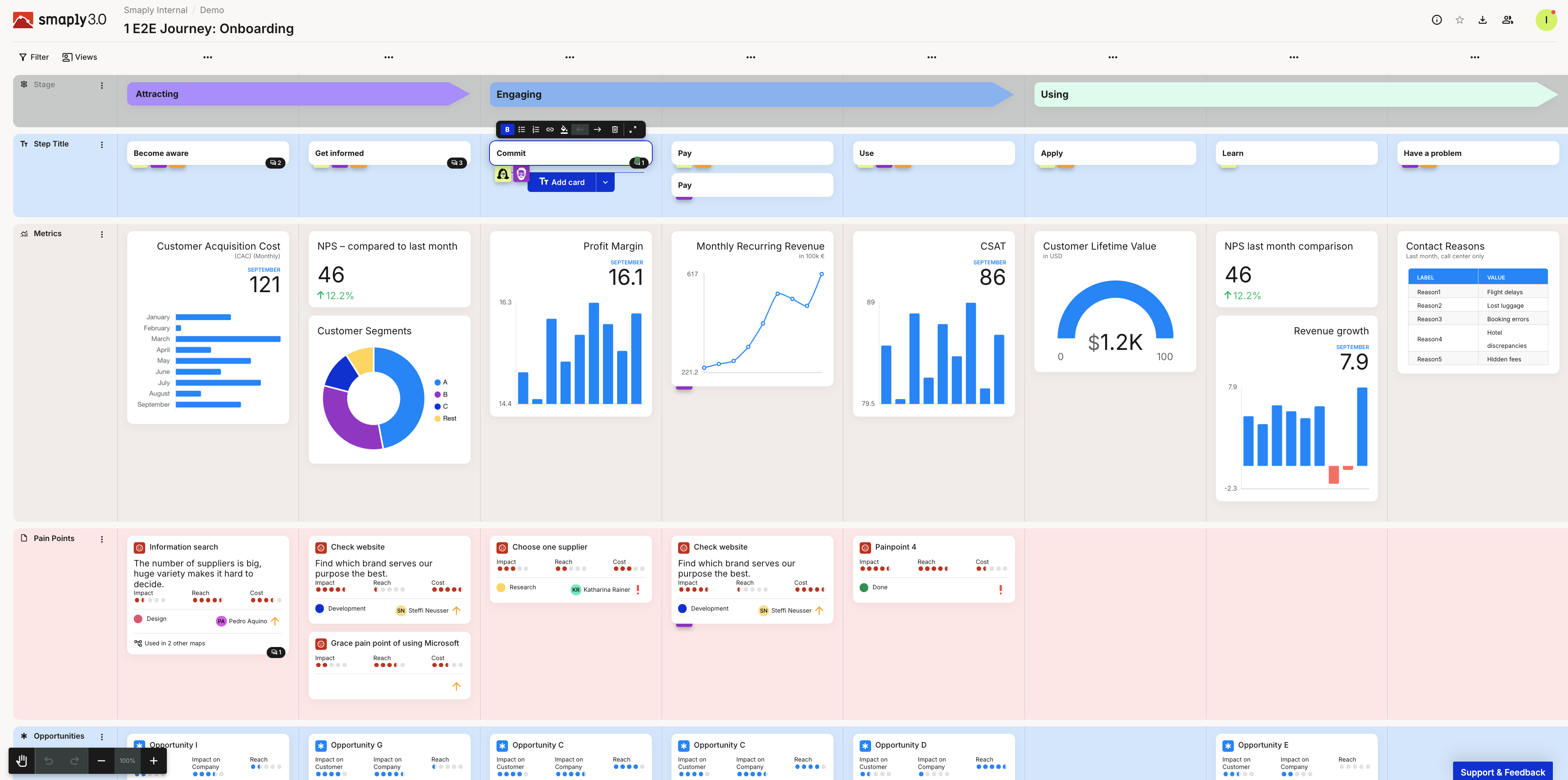Open the Filter panel
This screenshot has width=1568, height=780.
click(34, 56)
